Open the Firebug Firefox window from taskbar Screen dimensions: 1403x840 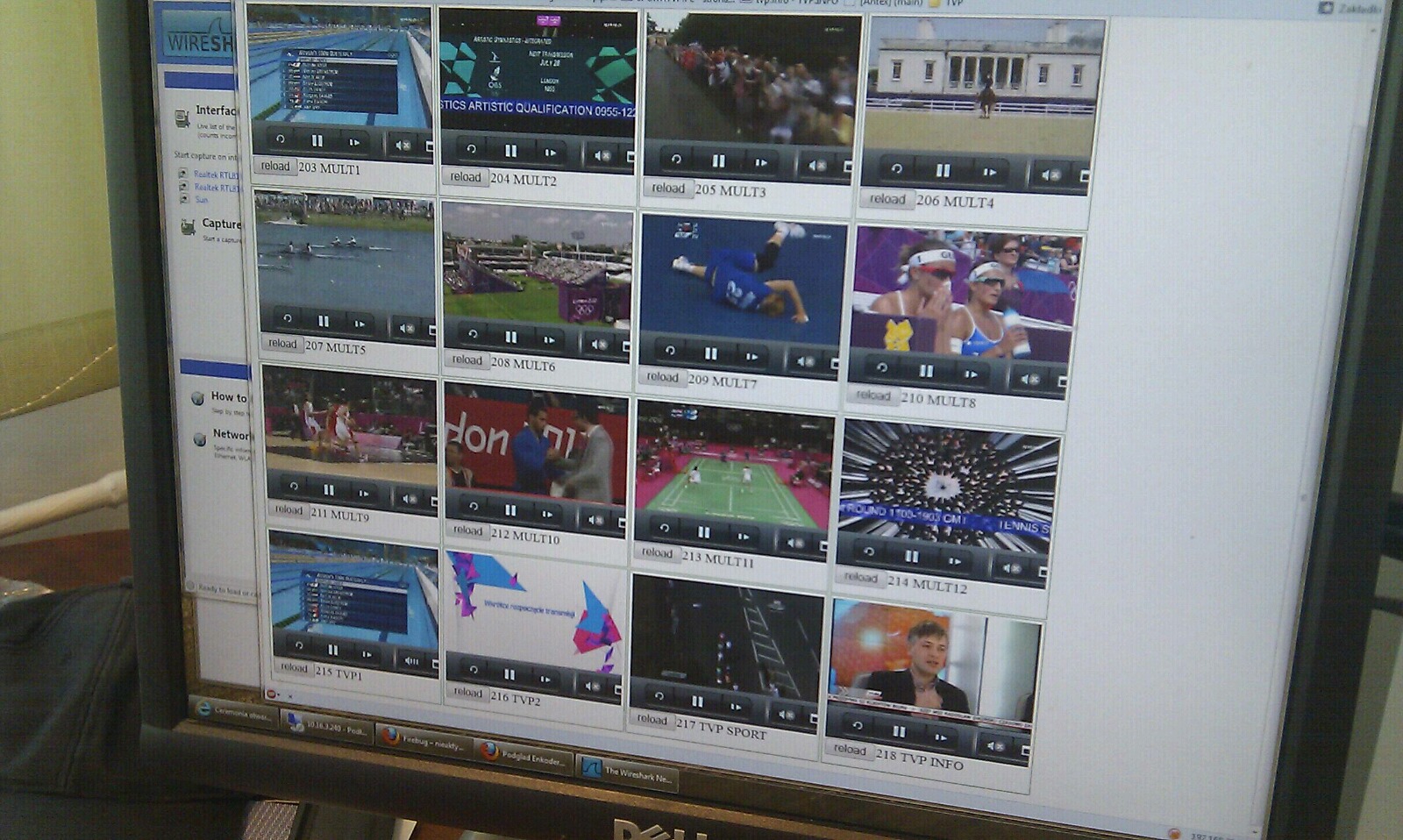pyautogui.click(x=425, y=741)
